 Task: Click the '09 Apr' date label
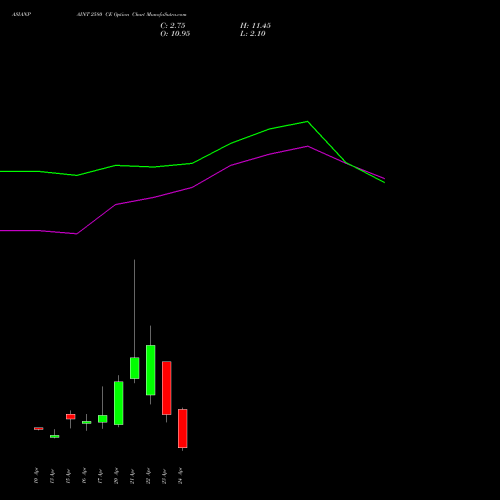pos(36,476)
